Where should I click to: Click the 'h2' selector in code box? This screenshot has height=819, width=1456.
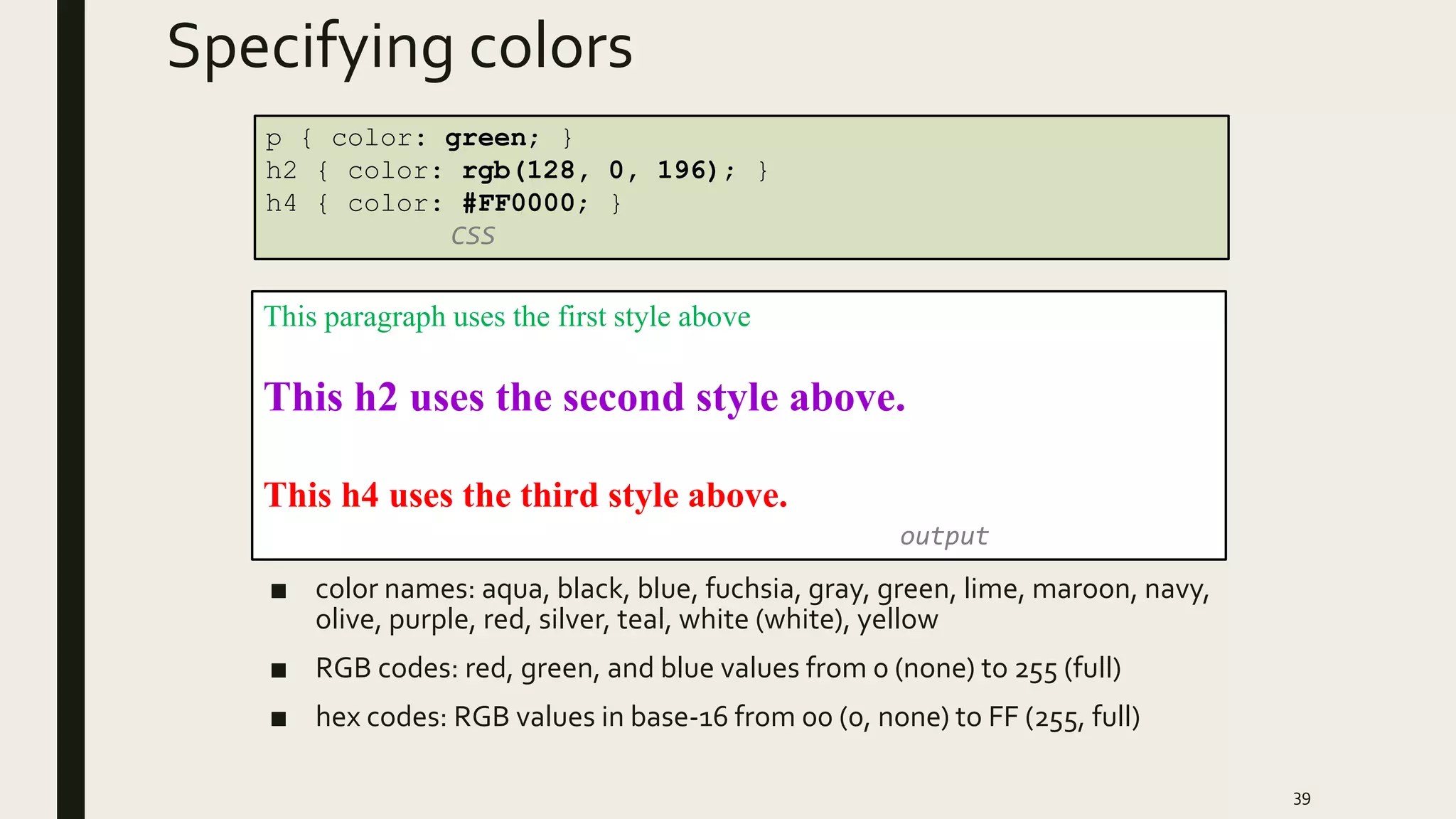(x=281, y=171)
